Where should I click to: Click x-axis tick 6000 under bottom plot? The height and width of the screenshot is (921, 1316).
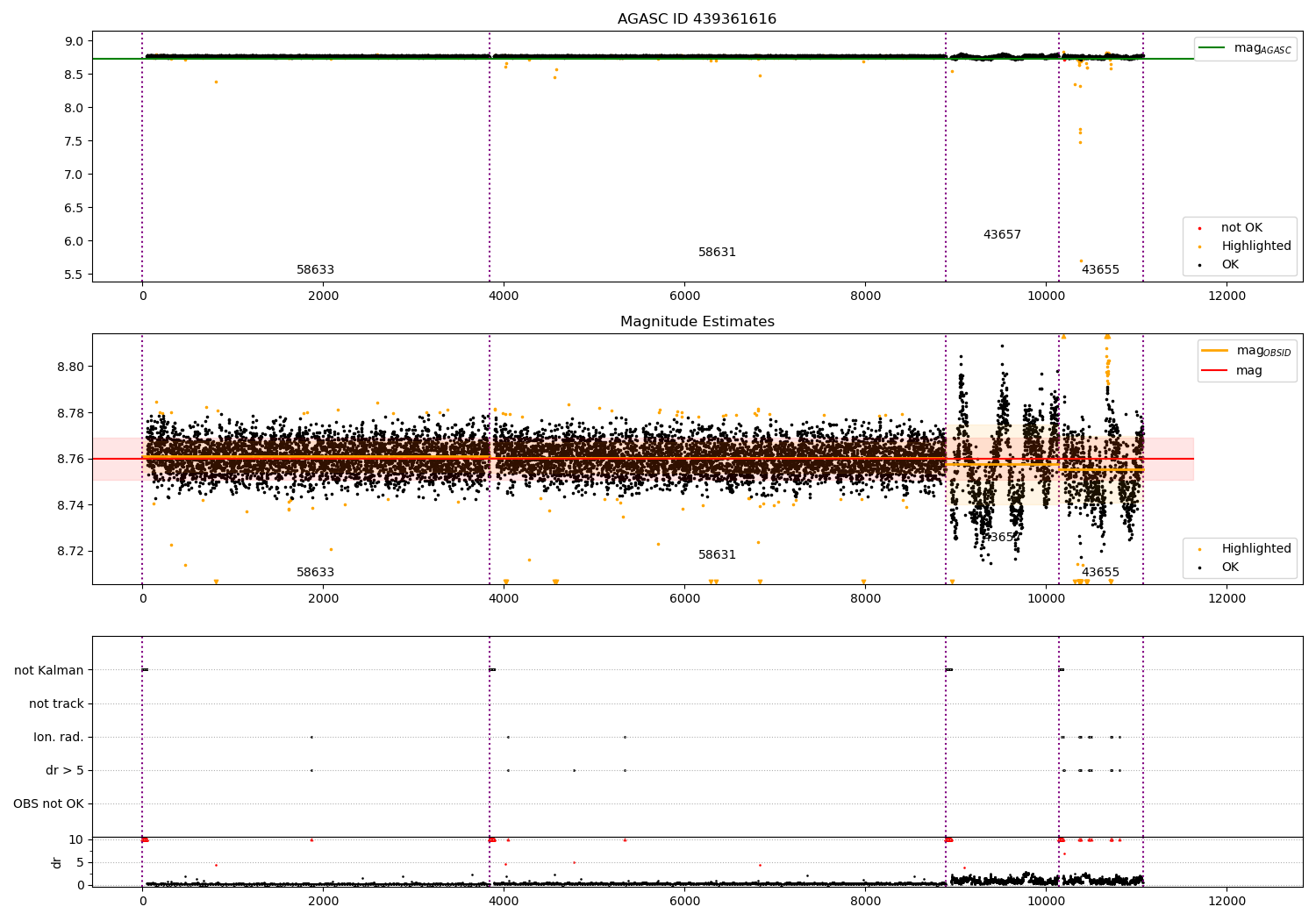[684, 902]
